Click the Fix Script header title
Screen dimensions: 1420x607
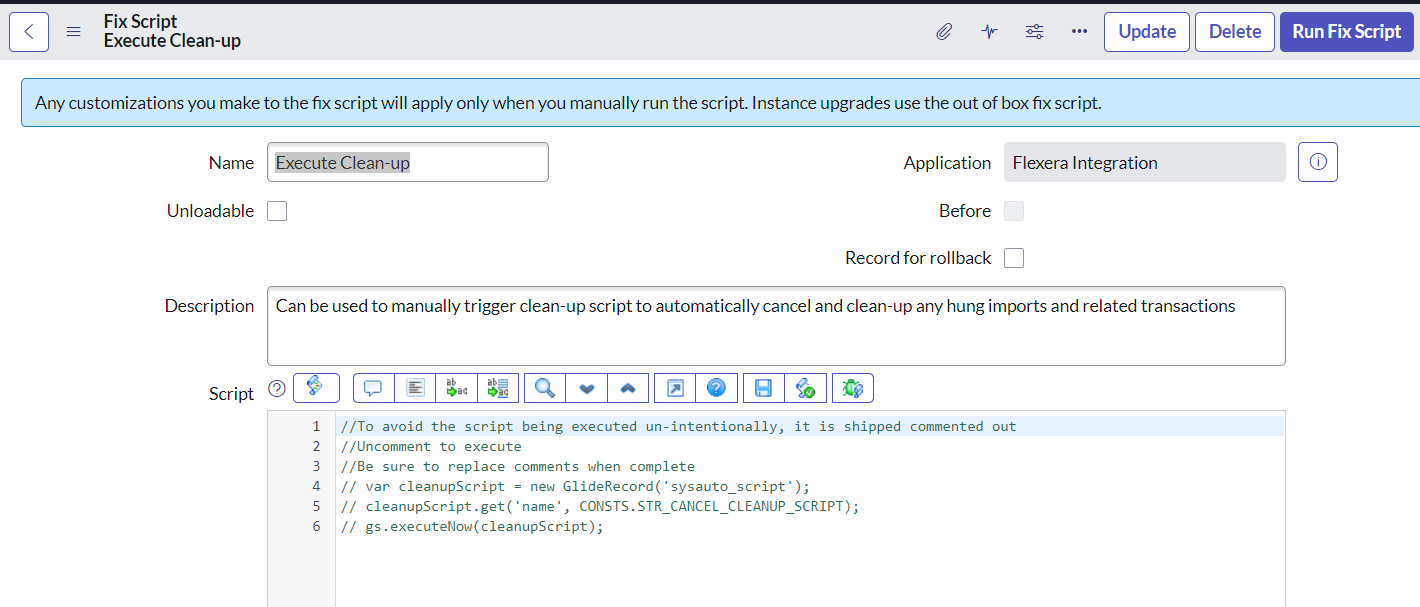click(140, 21)
